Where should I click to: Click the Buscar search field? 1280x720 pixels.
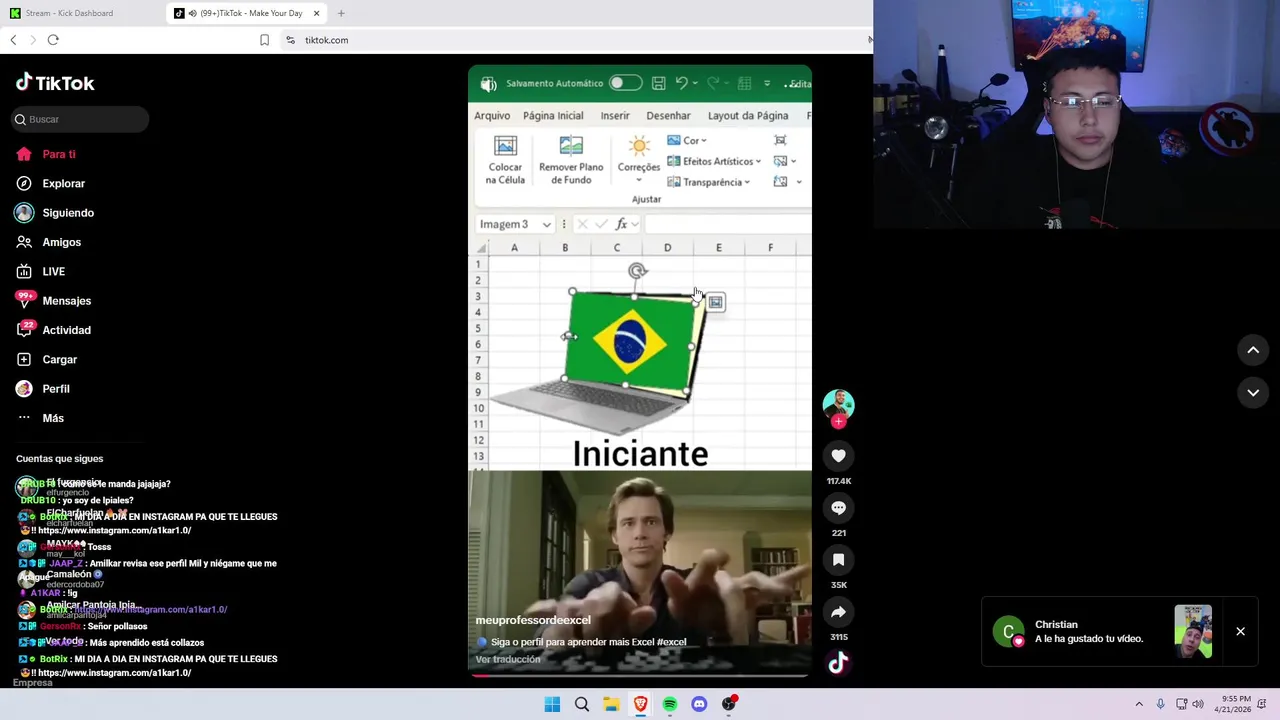[80, 119]
